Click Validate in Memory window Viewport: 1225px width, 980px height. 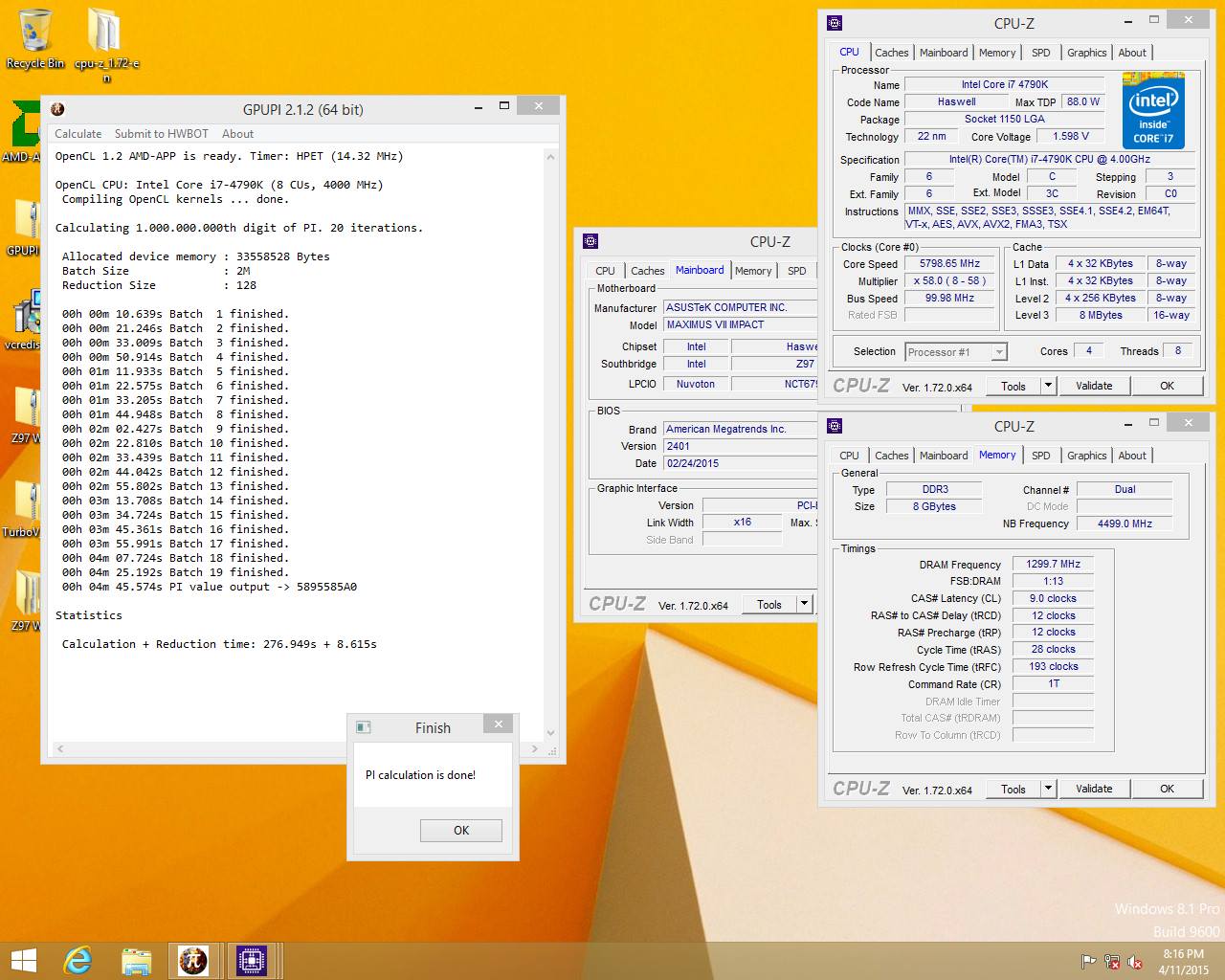point(1094,789)
